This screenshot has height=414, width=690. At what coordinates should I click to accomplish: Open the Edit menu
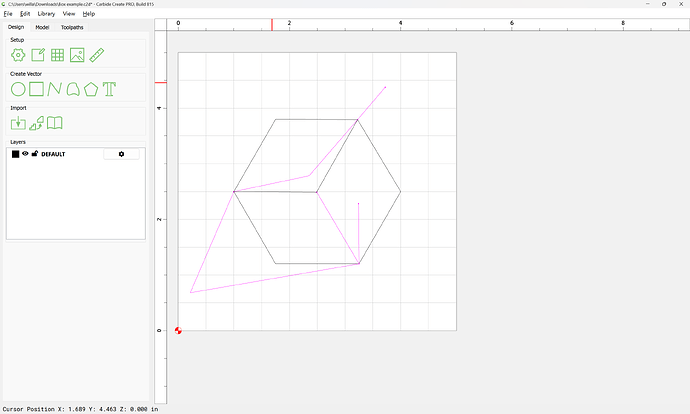pyautogui.click(x=25, y=14)
